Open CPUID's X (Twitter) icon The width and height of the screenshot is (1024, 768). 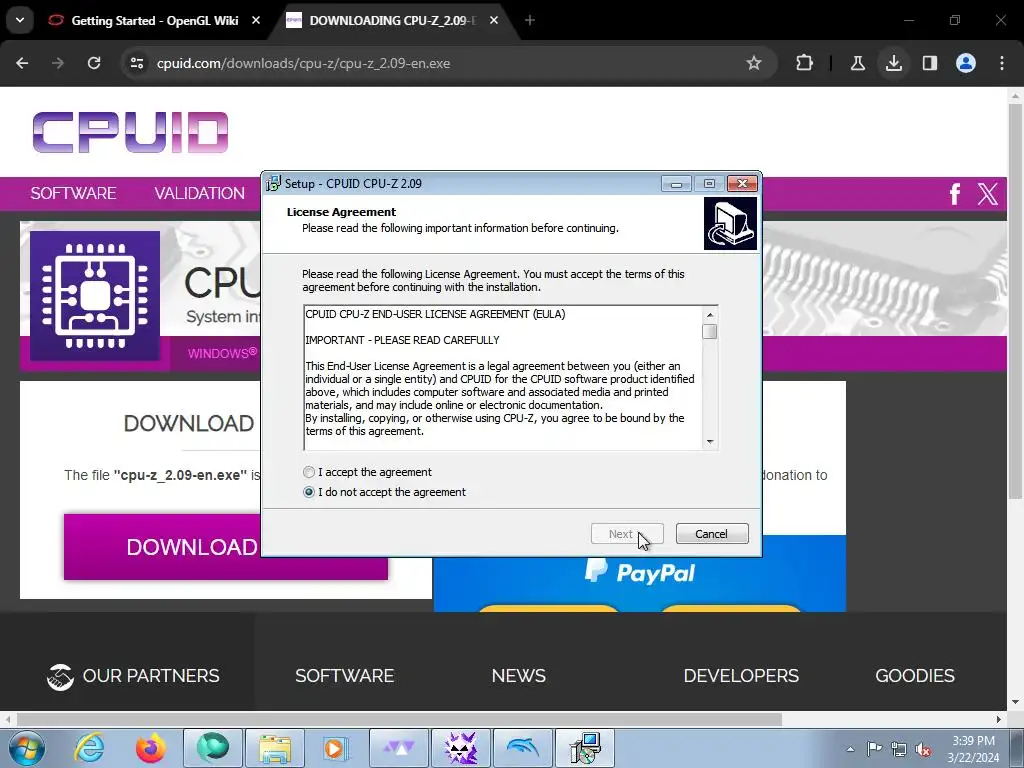click(987, 194)
